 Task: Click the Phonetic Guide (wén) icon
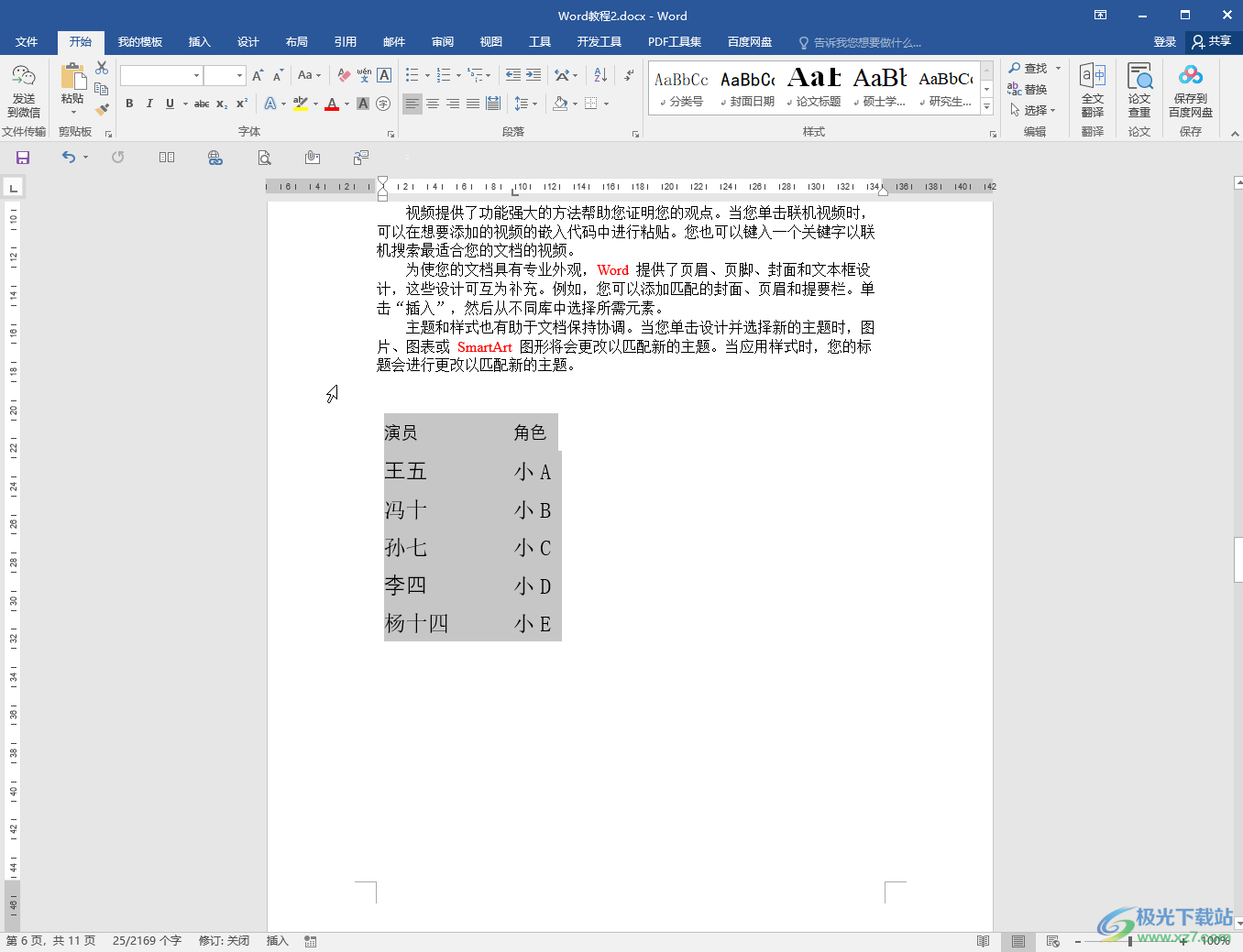click(x=364, y=75)
